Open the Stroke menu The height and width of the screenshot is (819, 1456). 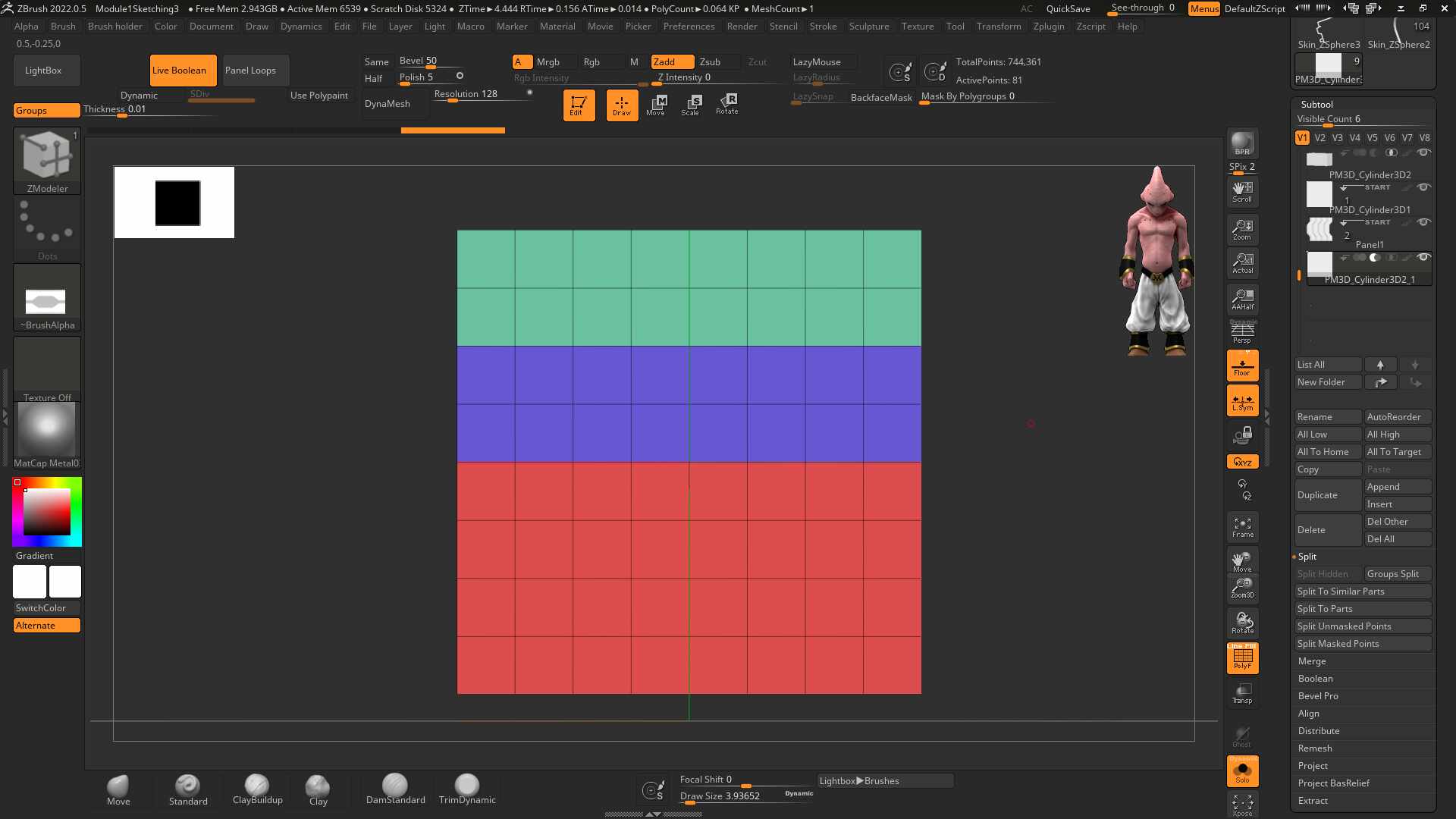click(x=823, y=27)
